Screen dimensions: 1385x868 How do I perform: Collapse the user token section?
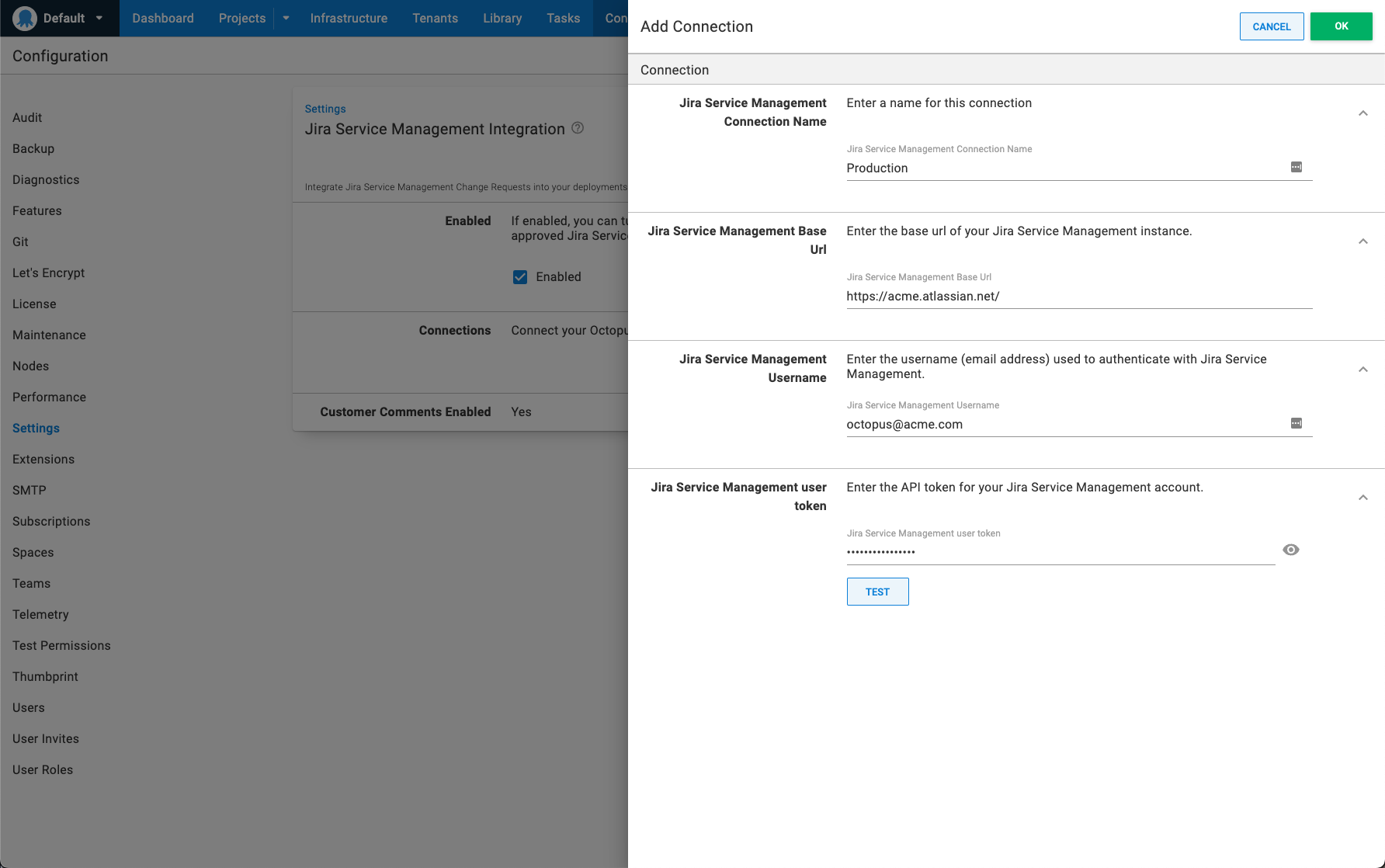coord(1362,497)
